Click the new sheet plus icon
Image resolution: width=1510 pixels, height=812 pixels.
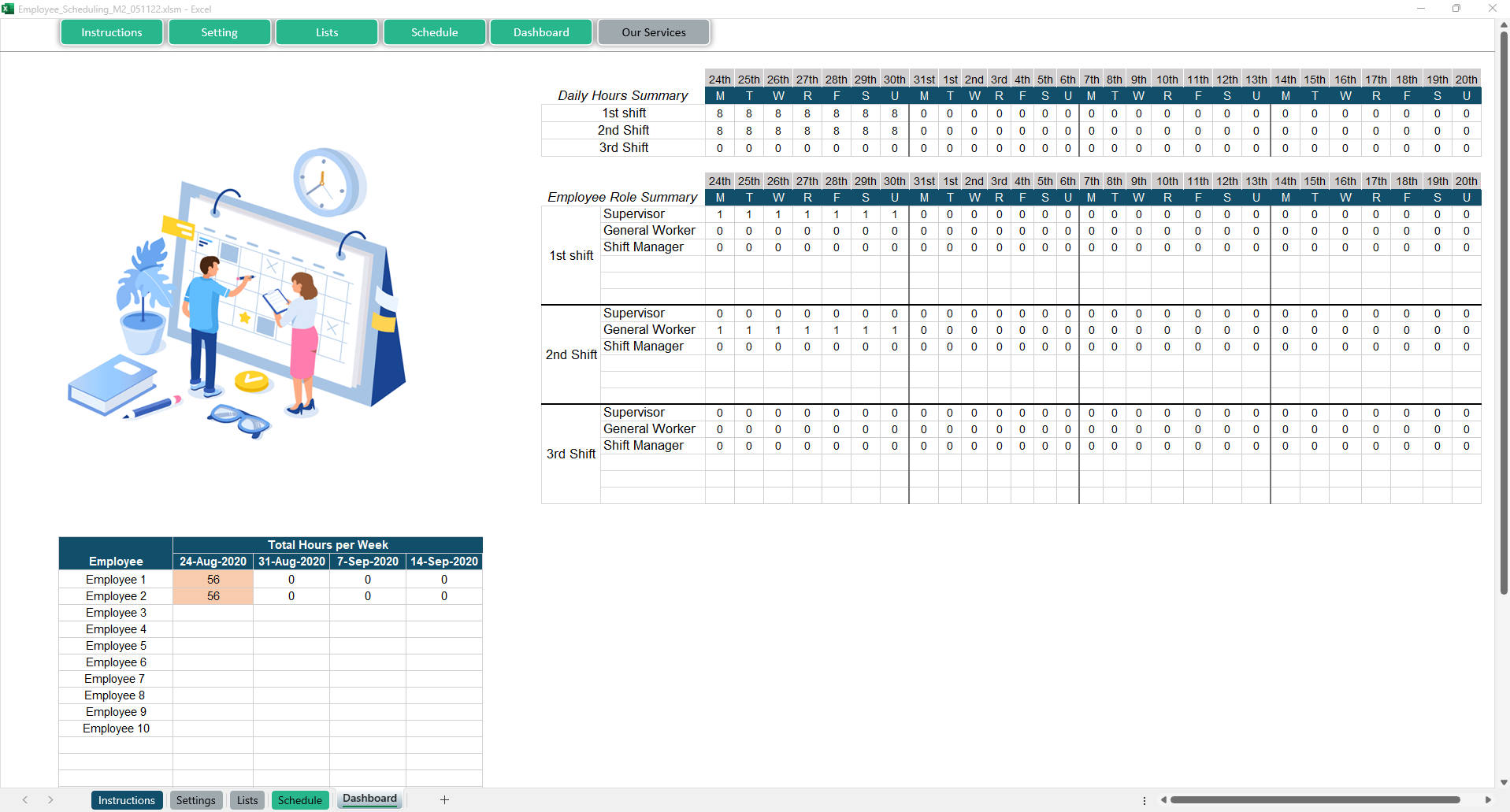tap(444, 799)
